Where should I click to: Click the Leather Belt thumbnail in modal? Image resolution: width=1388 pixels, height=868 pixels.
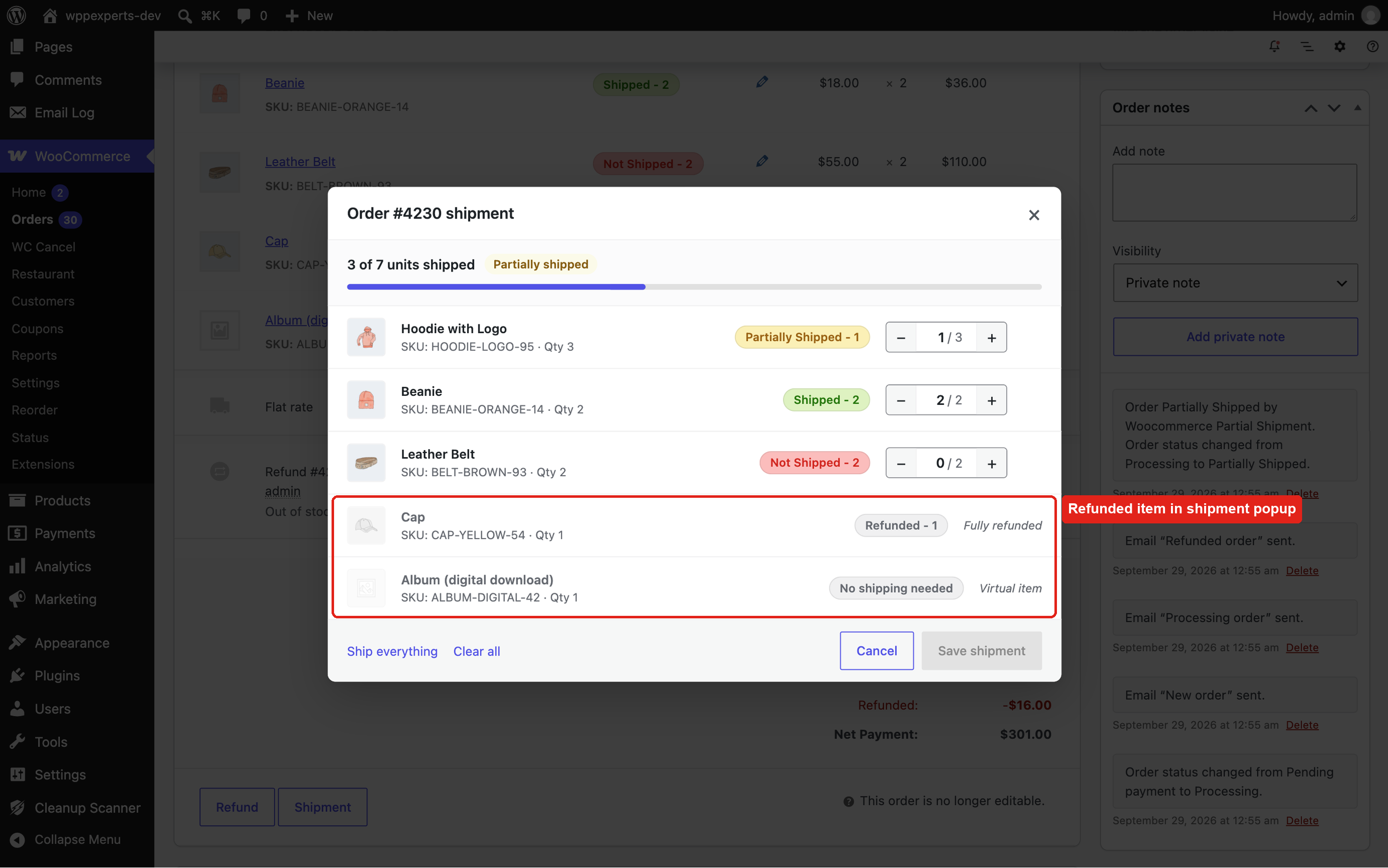366,463
